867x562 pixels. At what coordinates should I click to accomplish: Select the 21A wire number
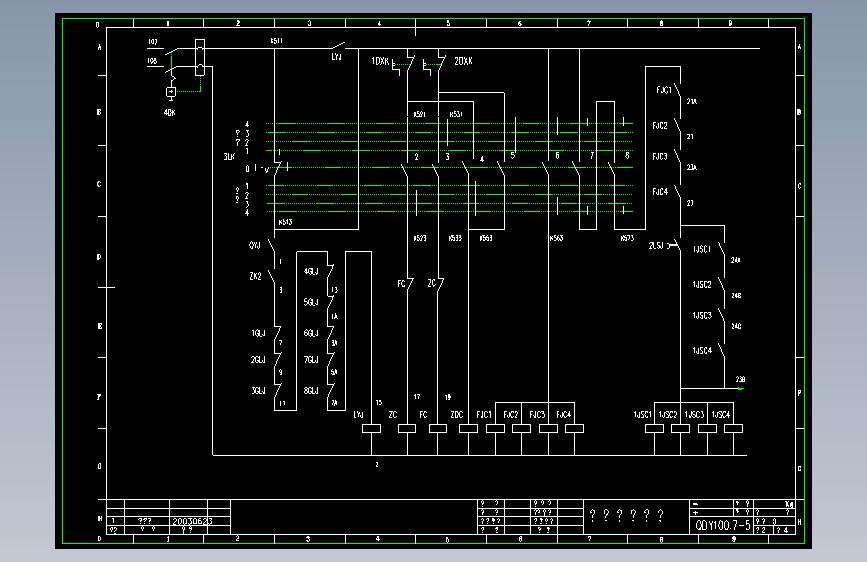pyautogui.click(x=692, y=101)
